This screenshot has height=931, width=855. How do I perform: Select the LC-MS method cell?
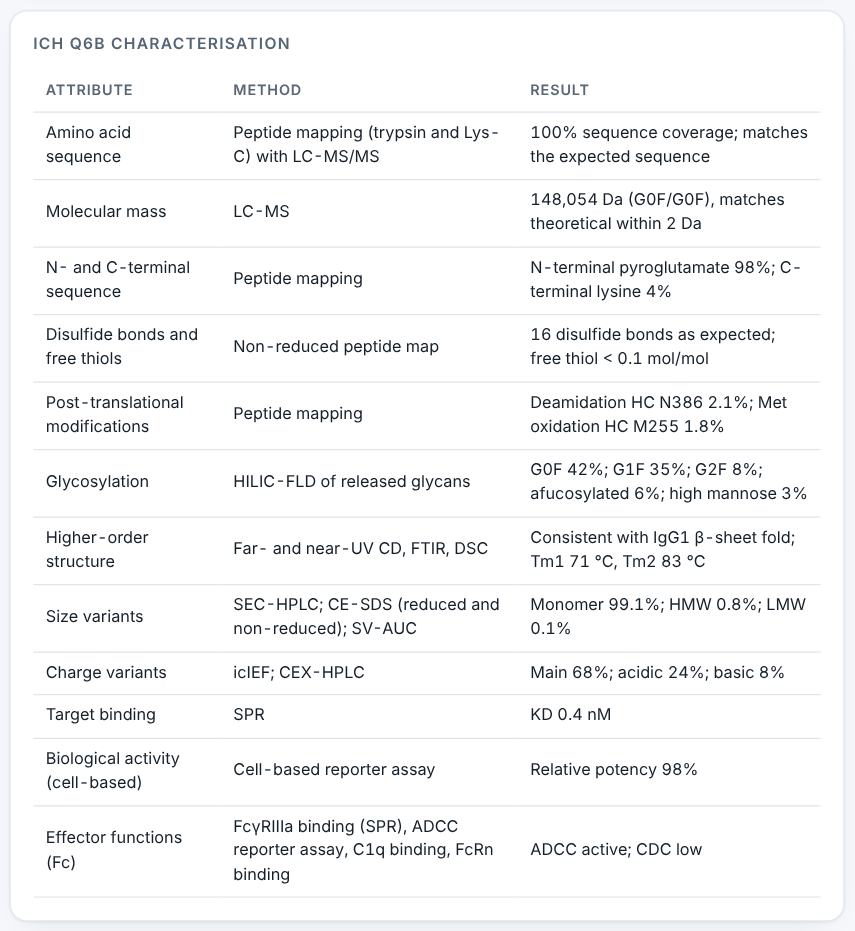tap(261, 212)
